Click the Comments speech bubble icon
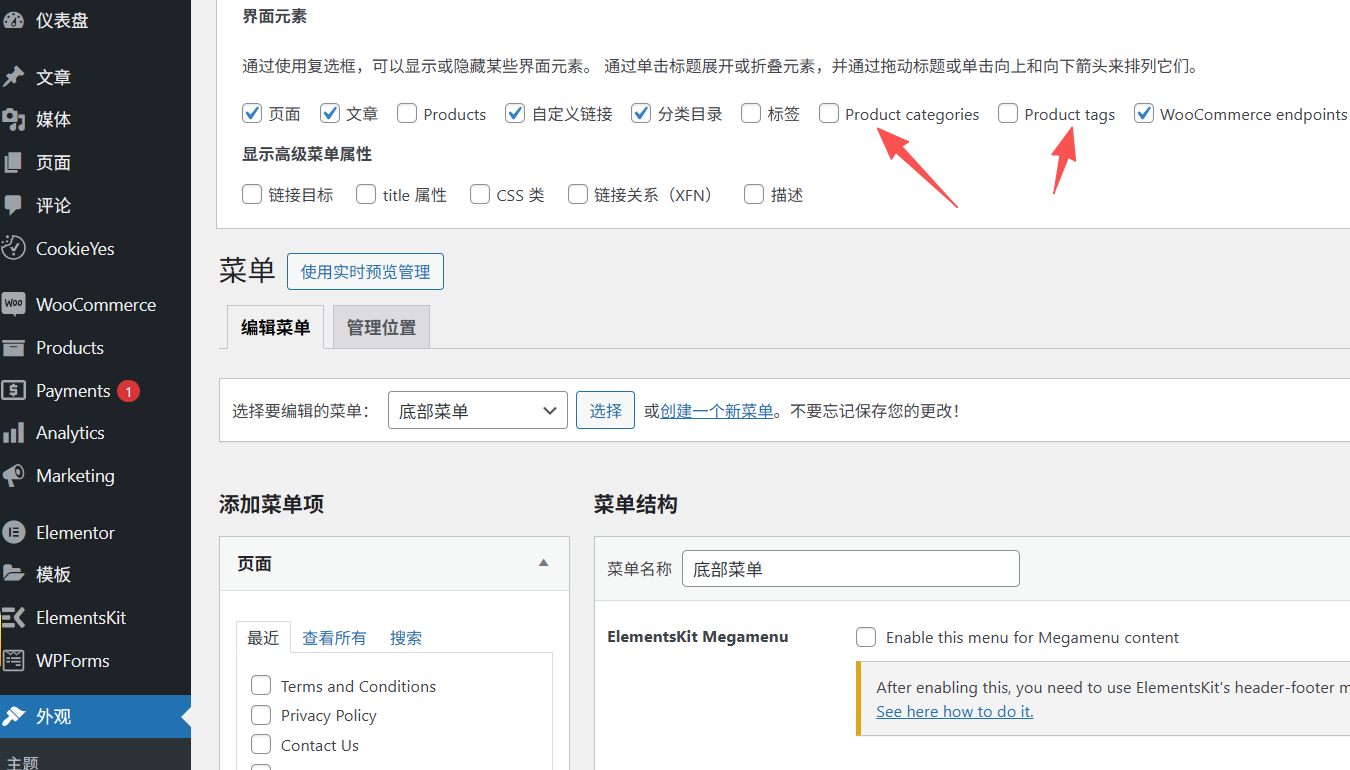 (14, 205)
